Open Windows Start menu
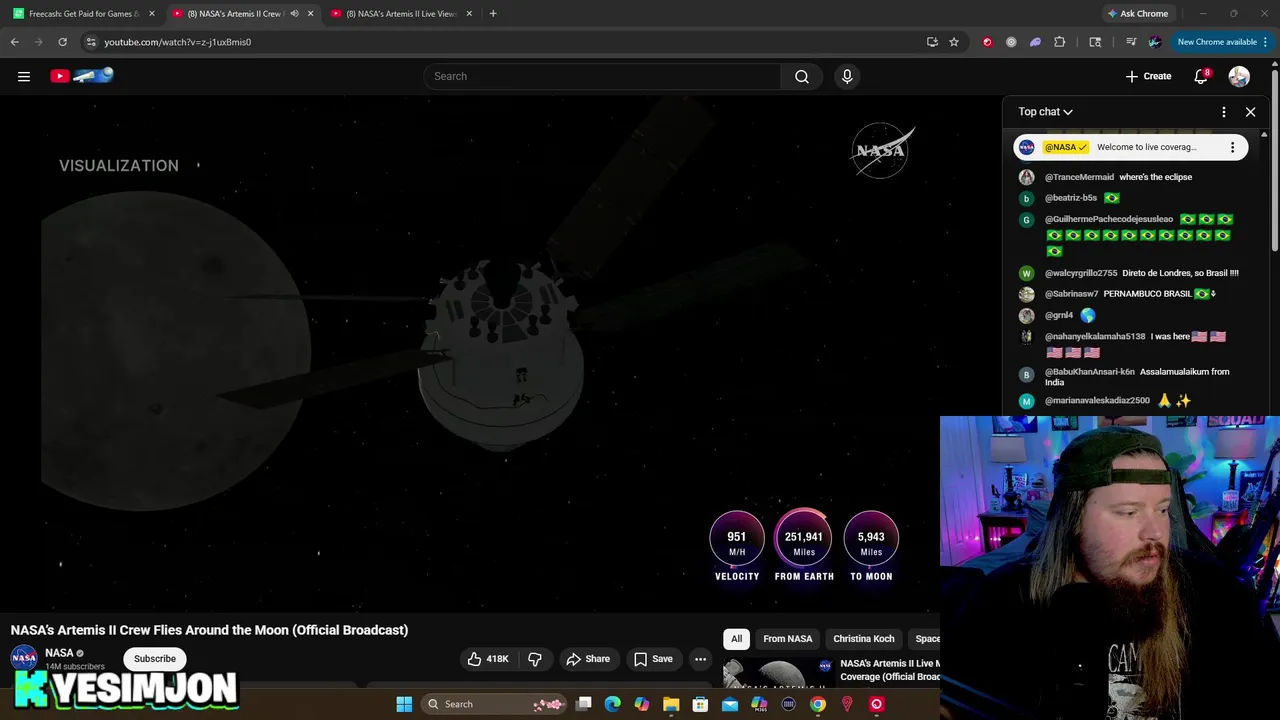The image size is (1280, 720). (x=404, y=704)
